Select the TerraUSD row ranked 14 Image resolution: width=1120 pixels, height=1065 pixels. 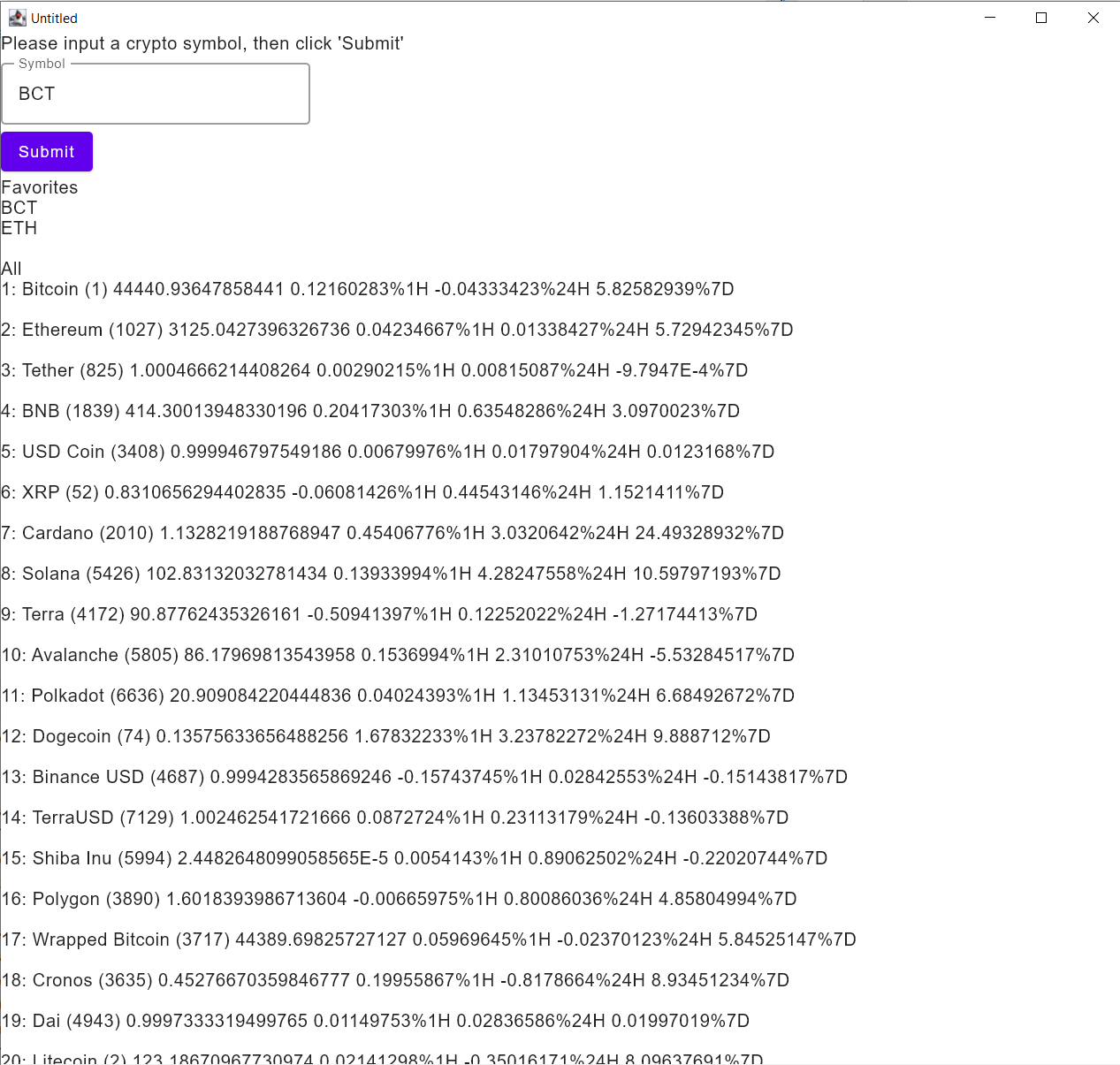click(x=395, y=818)
